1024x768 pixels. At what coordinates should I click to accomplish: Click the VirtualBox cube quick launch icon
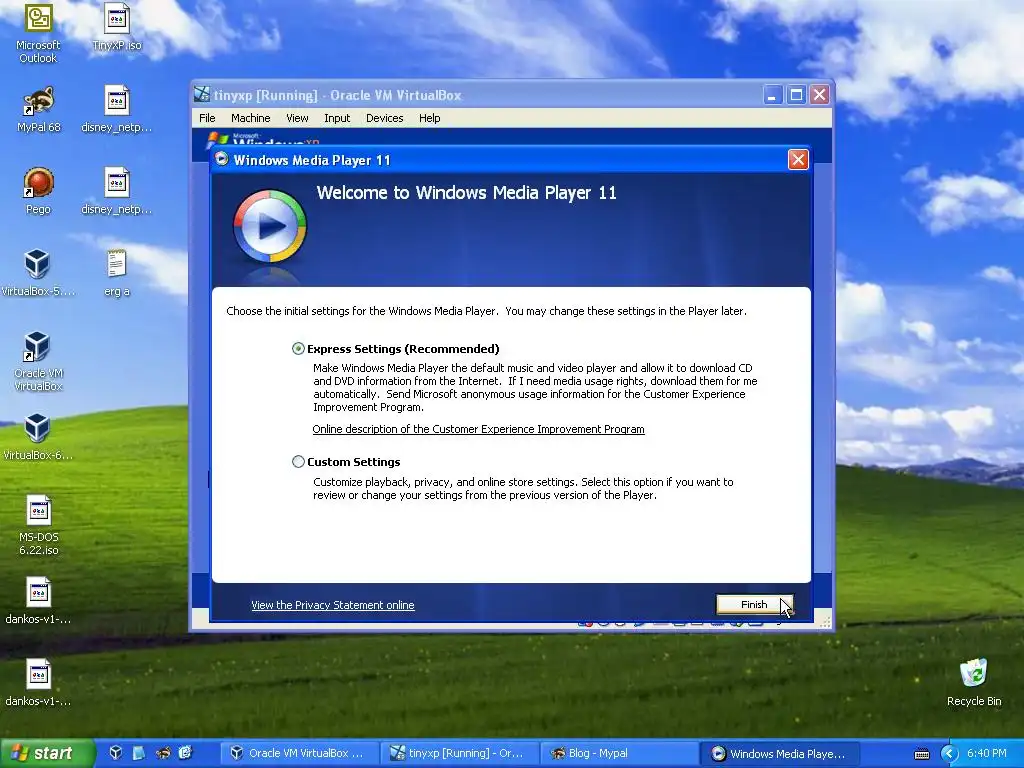pyautogui.click(x=116, y=753)
